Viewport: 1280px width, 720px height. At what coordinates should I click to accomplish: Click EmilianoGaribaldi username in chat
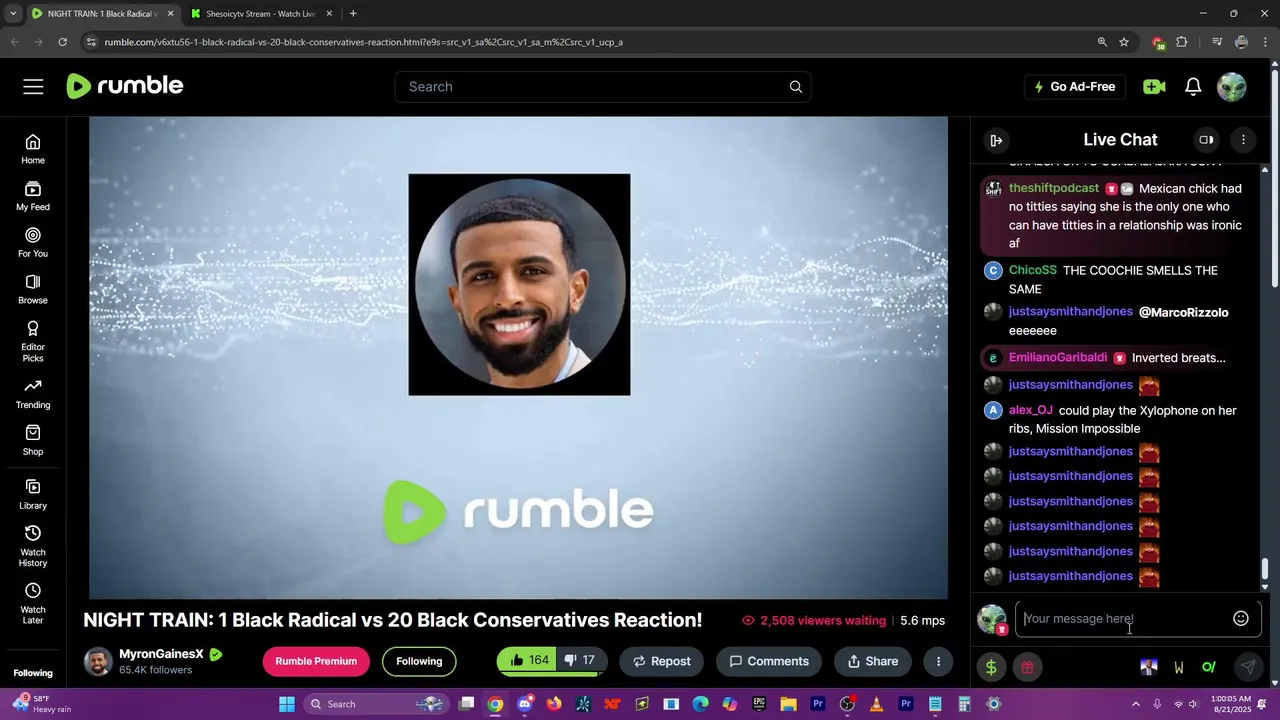[1058, 357]
